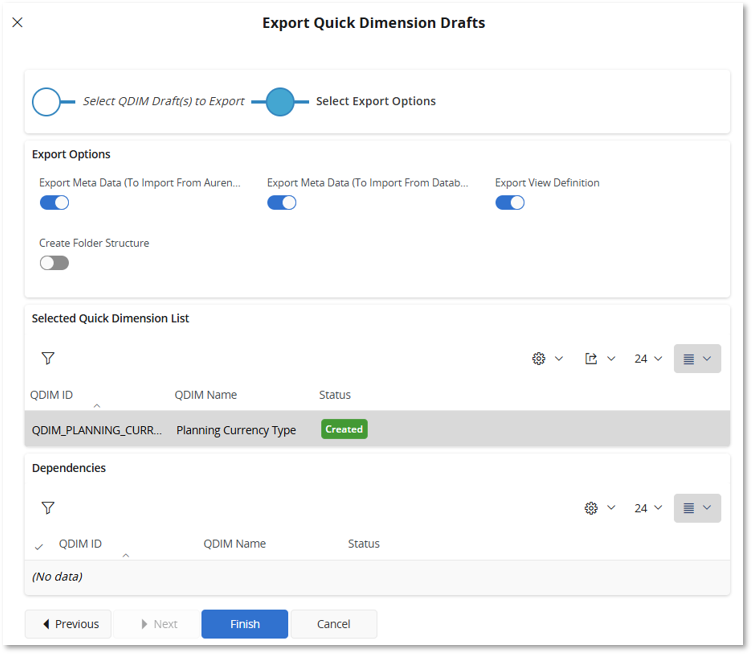752x654 pixels.
Task: Disable Export View Definition switch
Action: coord(510,203)
